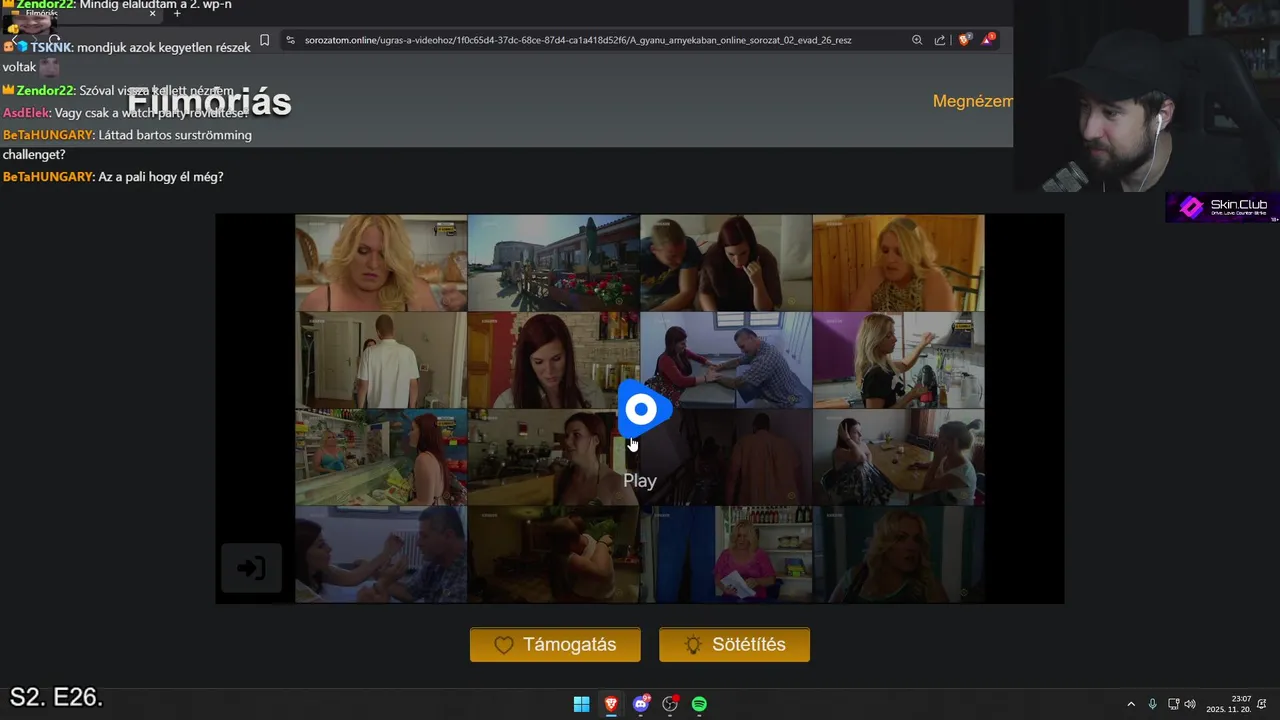Click the microphone icon in the system tray
Screen dimensions: 1280x720
(x=1153, y=704)
